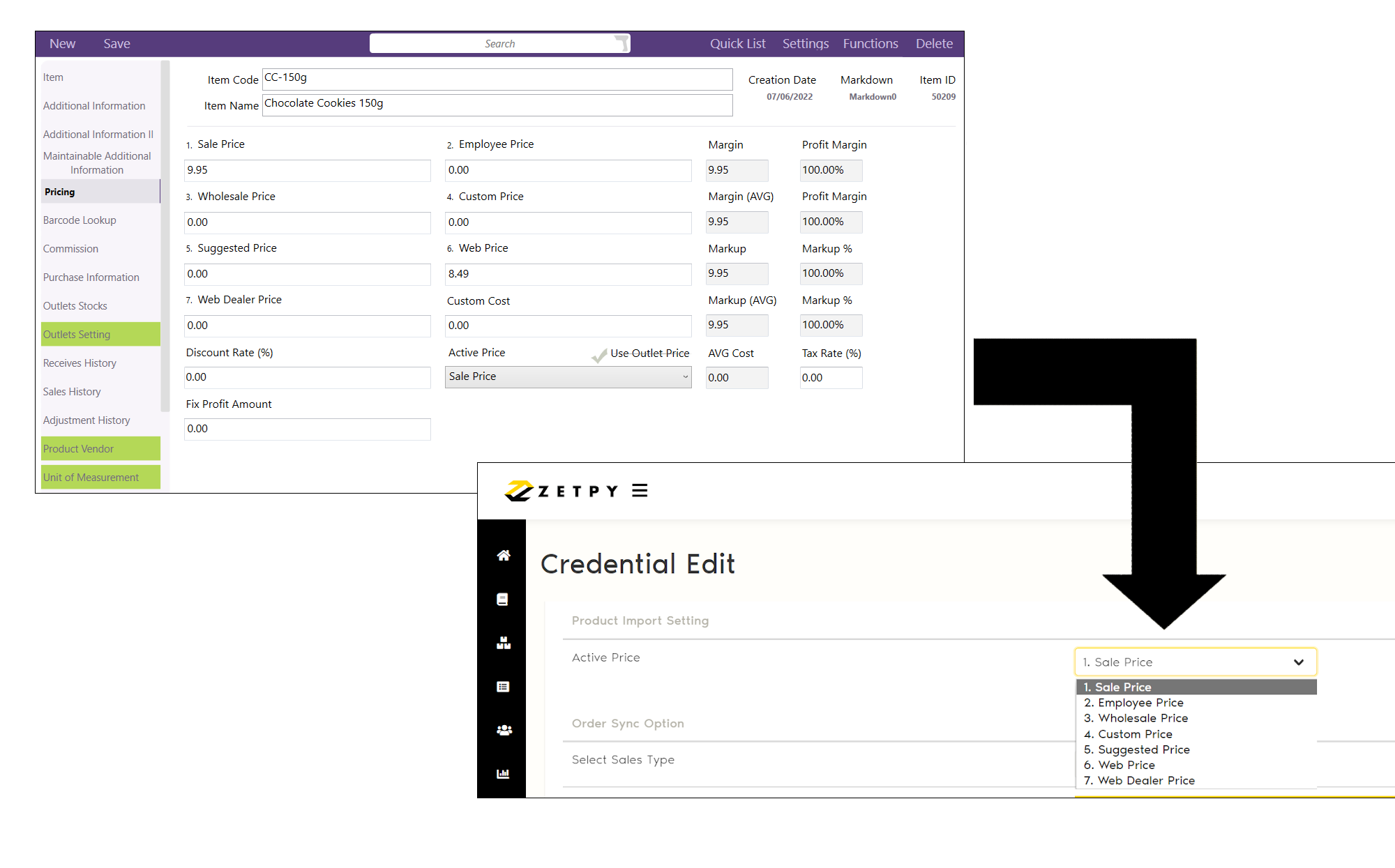Open the Reports bar chart icon in sidebar
This screenshot has width=1395, height=868.
pyautogui.click(x=503, y=773)
